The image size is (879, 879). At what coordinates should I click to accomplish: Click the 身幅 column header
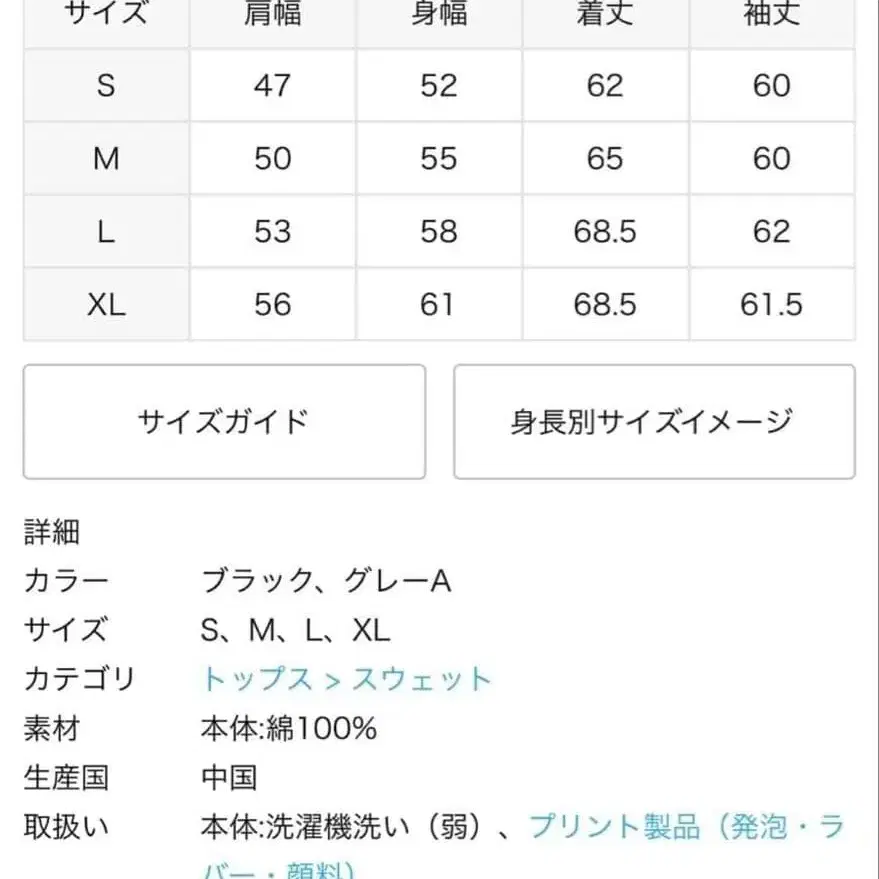point(438,15)
